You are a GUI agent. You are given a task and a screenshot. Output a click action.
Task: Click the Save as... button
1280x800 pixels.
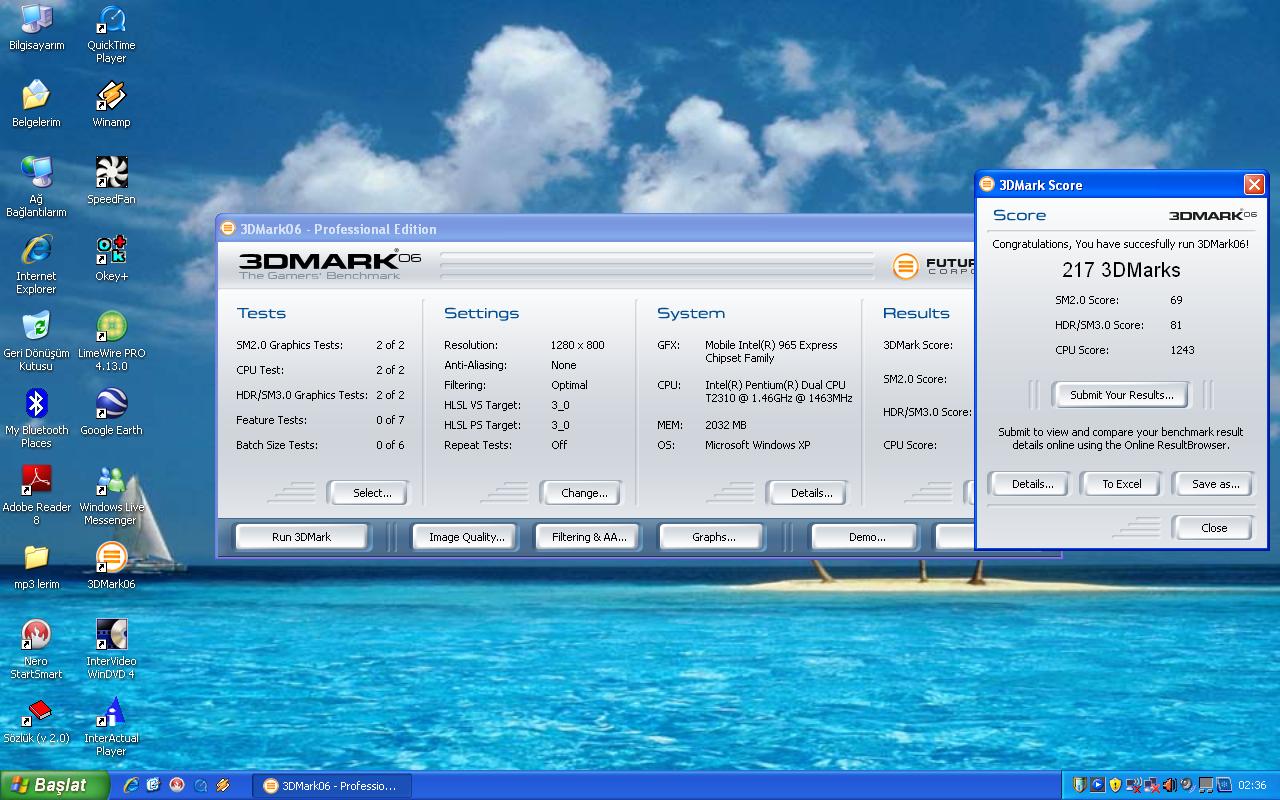(1215, 484)
